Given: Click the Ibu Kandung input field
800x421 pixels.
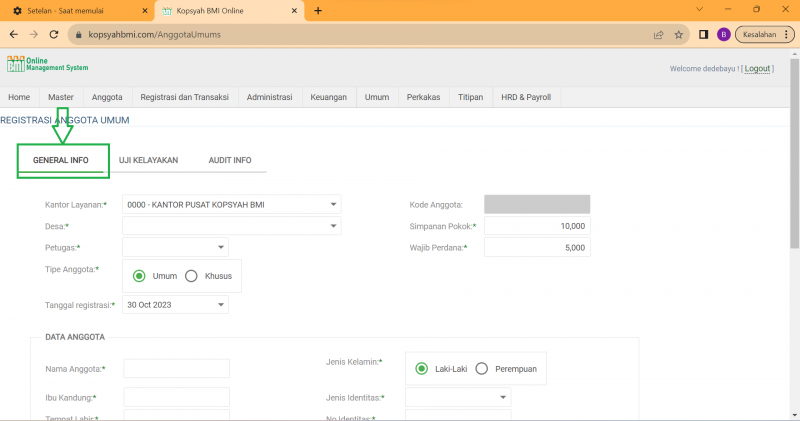Looking at the screenshot, I should pos(177,397).
